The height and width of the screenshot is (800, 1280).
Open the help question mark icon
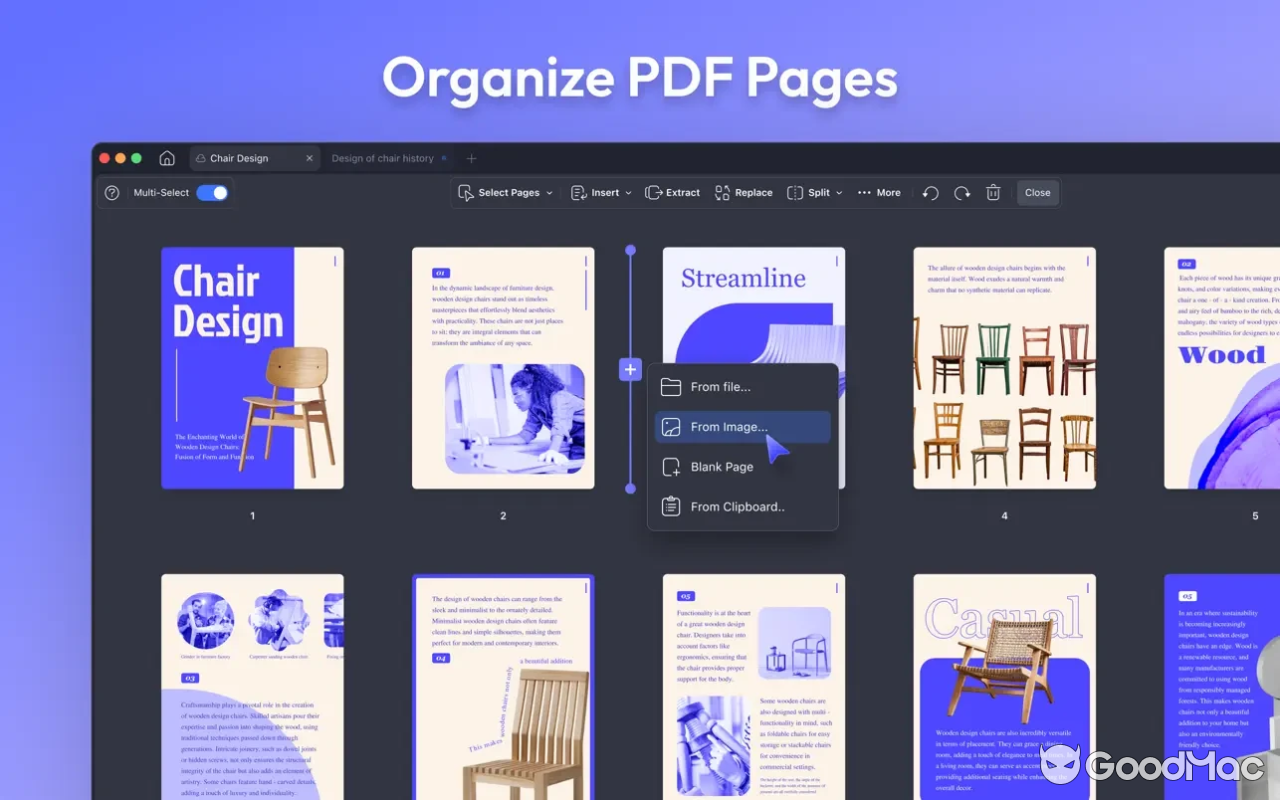[x=110, y=192]
